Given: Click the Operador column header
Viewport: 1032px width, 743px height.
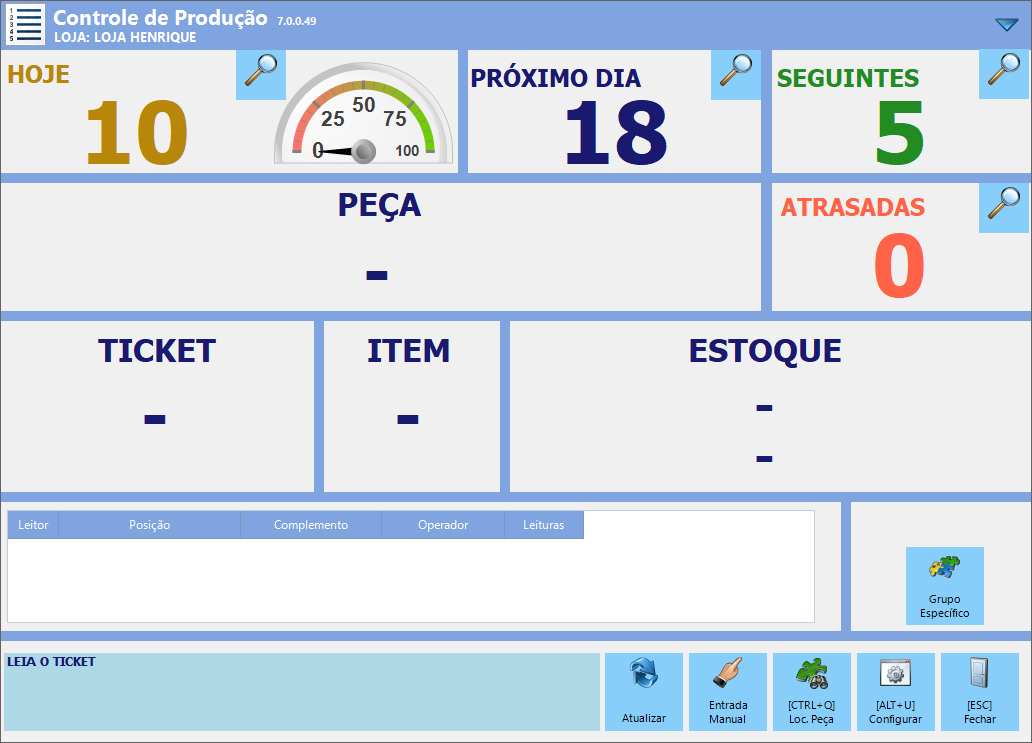Looking at the screenshot, I should click(443, 525).
